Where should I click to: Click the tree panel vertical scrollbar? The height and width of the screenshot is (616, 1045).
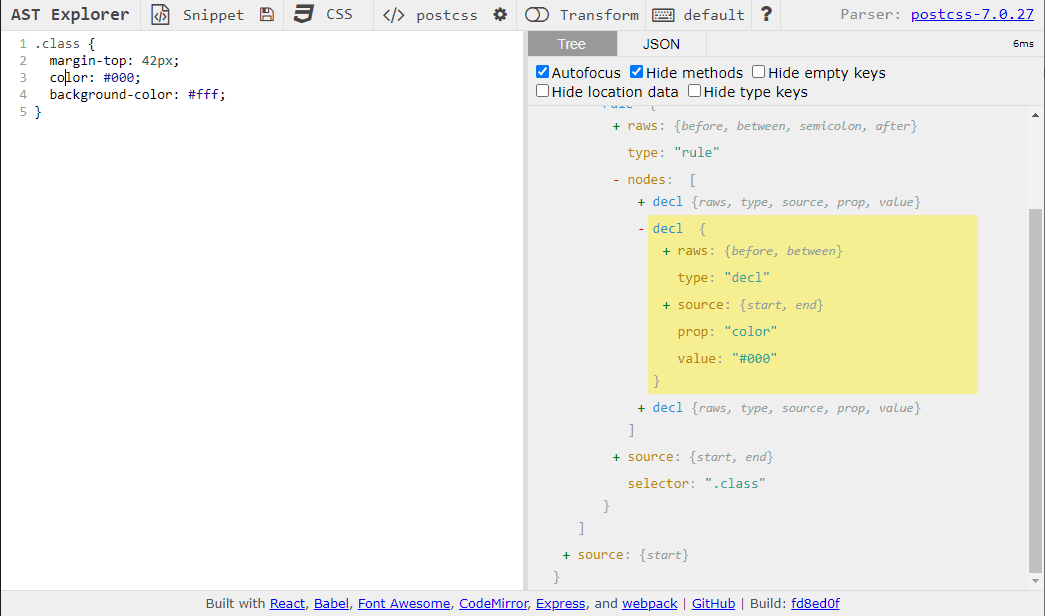point(1035,390)
